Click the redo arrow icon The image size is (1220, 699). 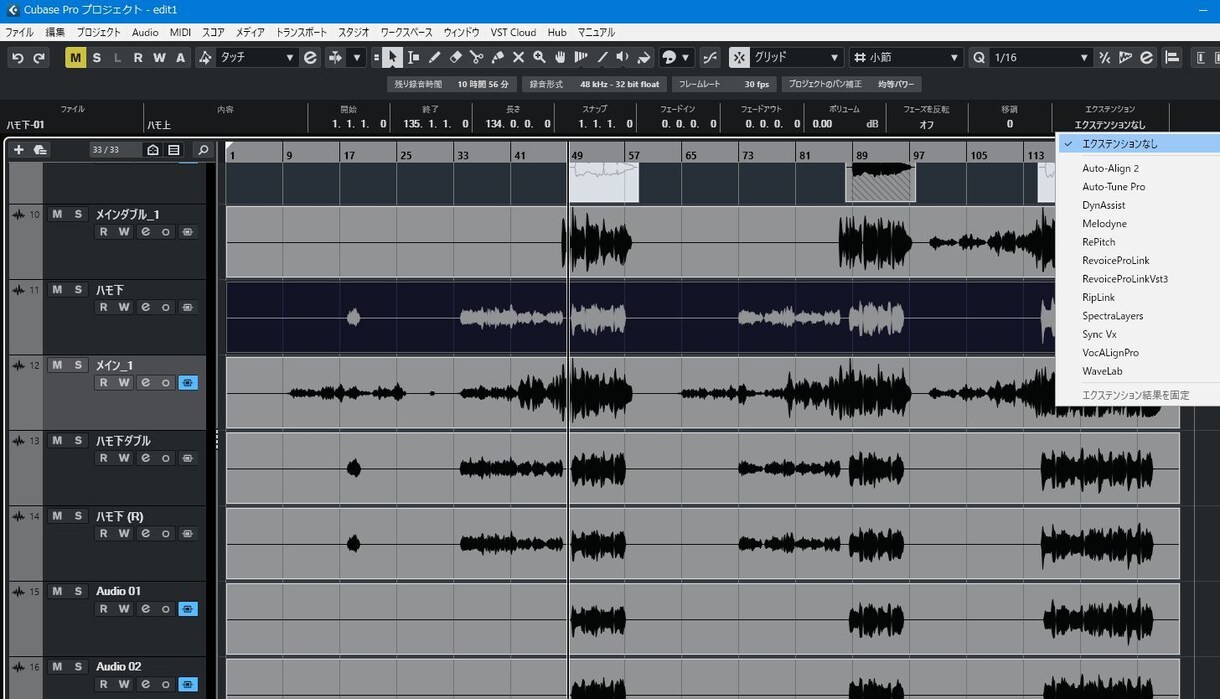[x=39, y=58]
